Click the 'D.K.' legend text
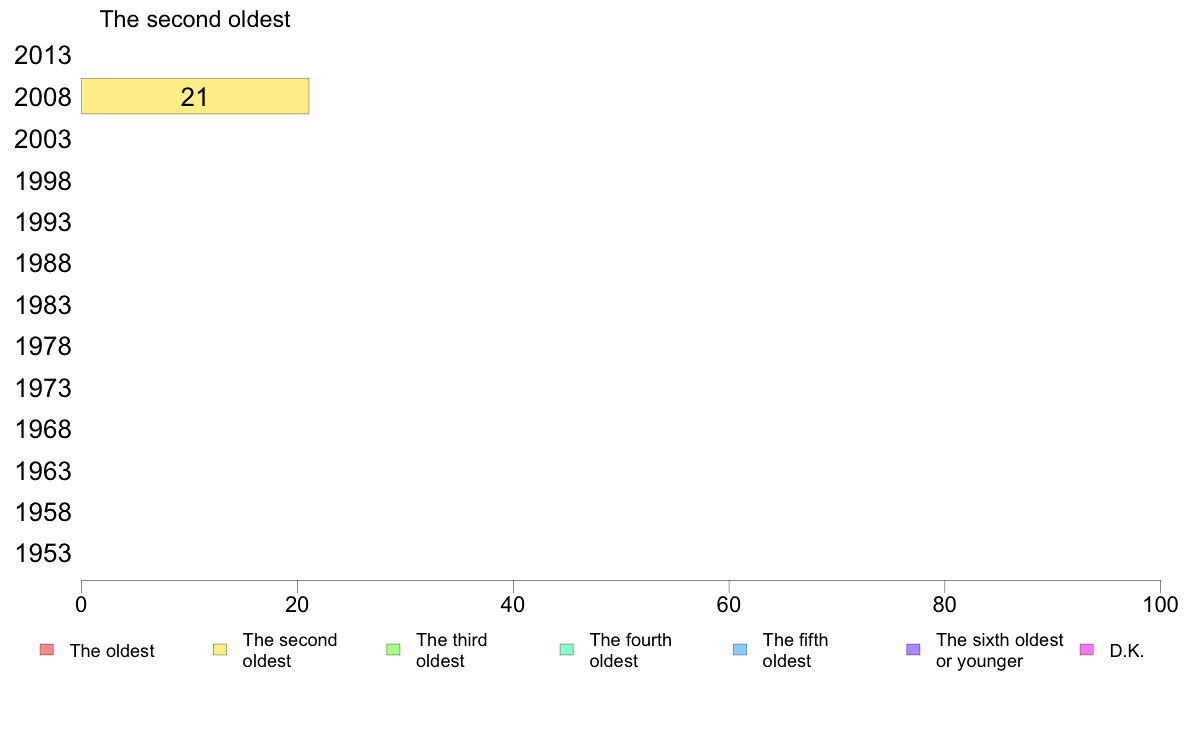Viewport: 1188px width, 736px height. click(1126, 651)
